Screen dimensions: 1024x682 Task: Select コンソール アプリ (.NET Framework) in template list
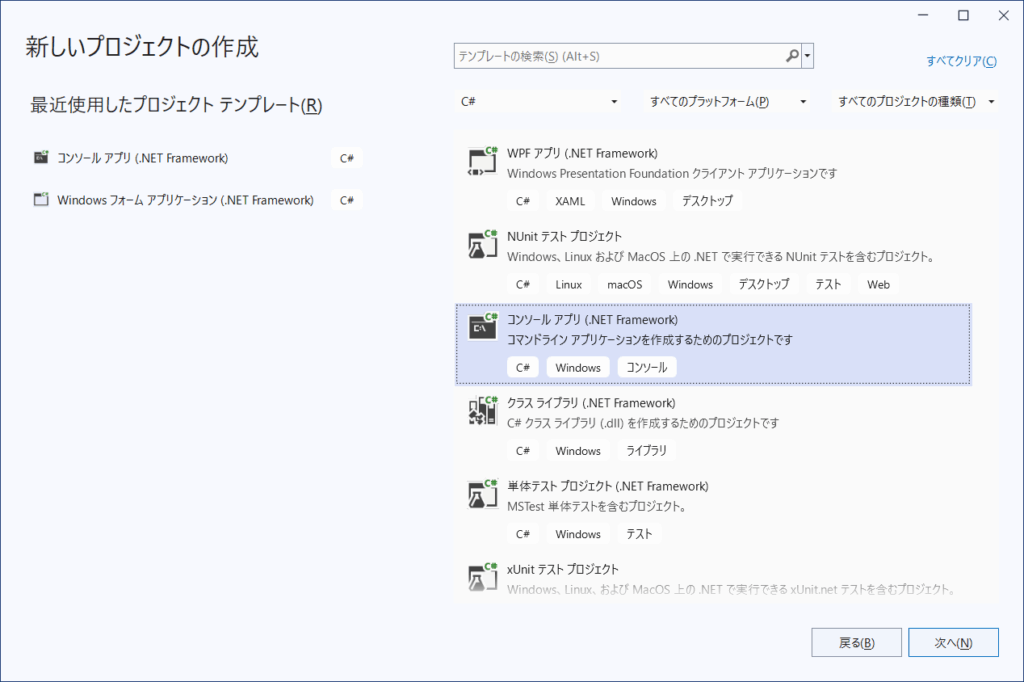click(713, 344)
